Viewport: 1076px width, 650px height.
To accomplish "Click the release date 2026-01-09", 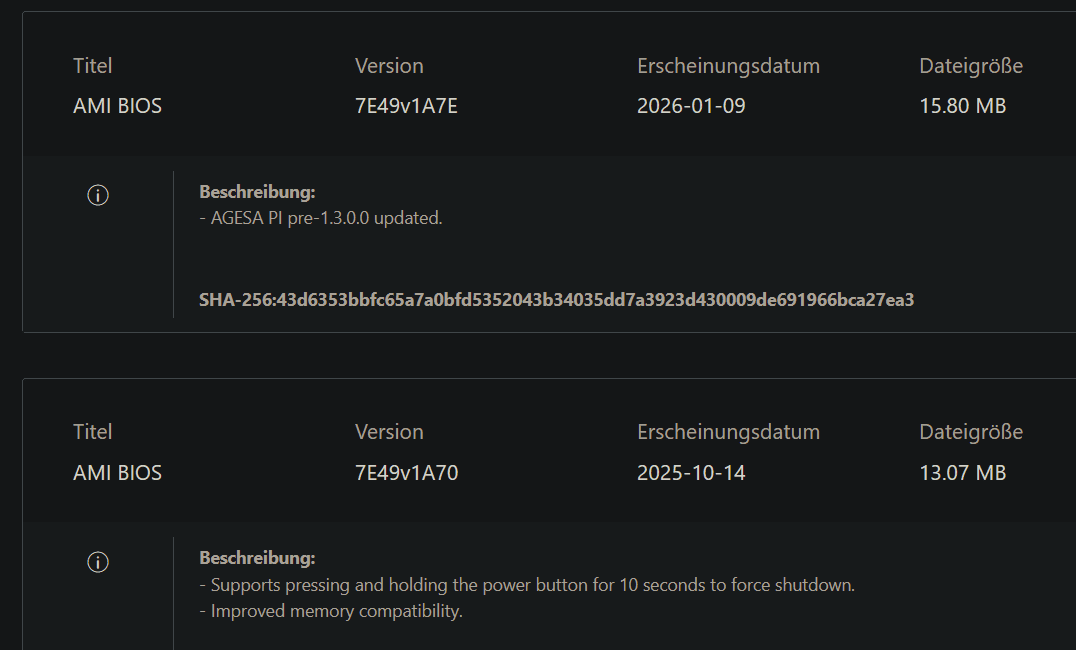I will (x=691, y=106).
